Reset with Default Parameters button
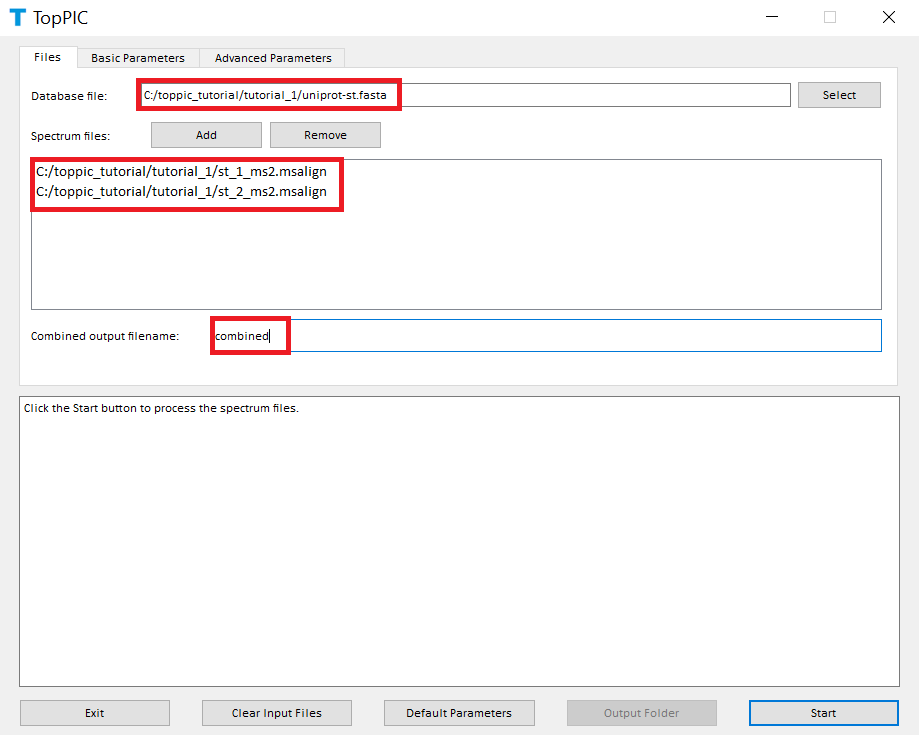Screen dimensions: 919x735 point(459,713)
